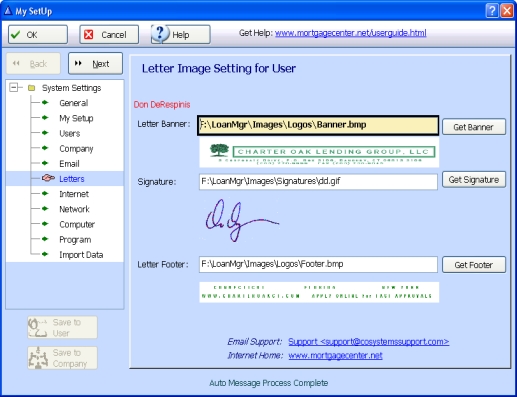Select Computer in the settings tree
The height and width of the screenshot is (397, 517).
coord(77,224)
